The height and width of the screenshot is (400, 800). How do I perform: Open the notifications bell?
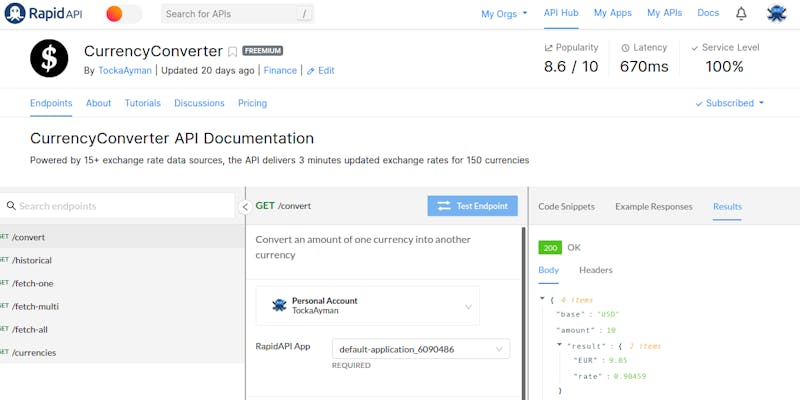coord(741,14)
